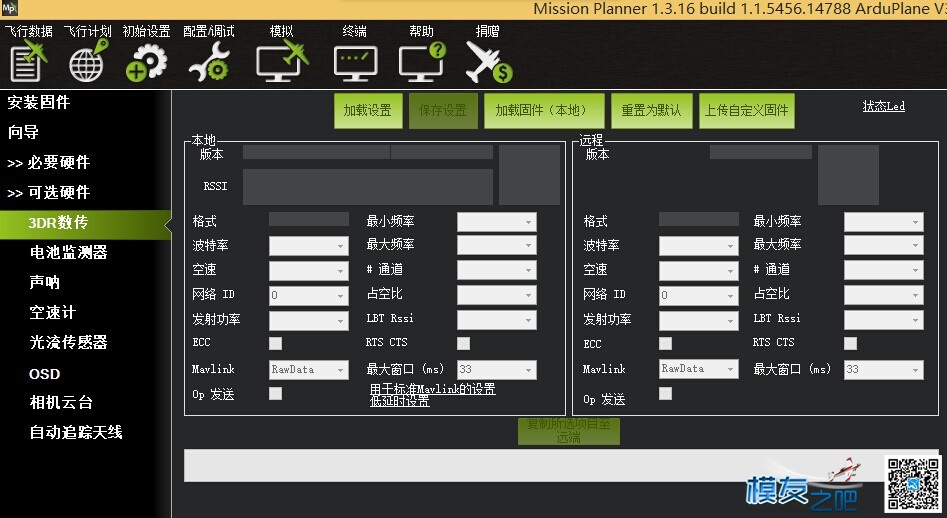
Task: Select 安装固件 in sidebar
Action: click(39, 102)
